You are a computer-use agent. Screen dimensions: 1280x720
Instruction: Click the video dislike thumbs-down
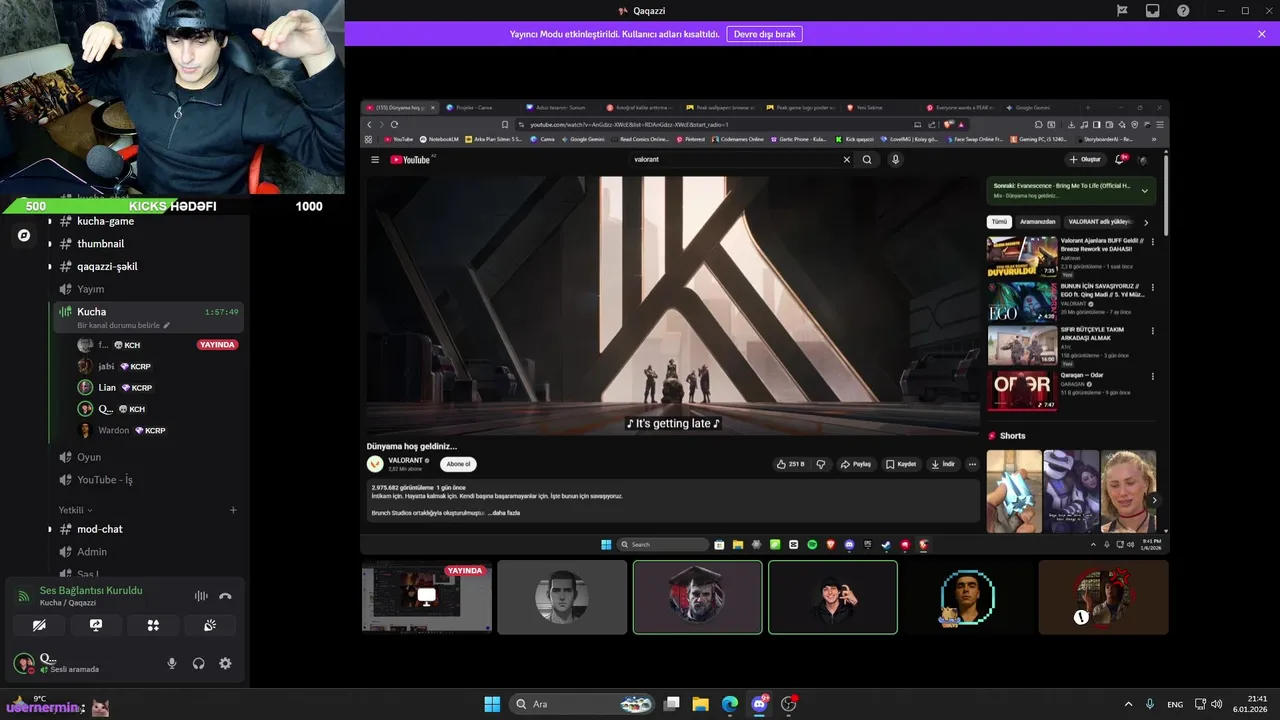(821, 464)
